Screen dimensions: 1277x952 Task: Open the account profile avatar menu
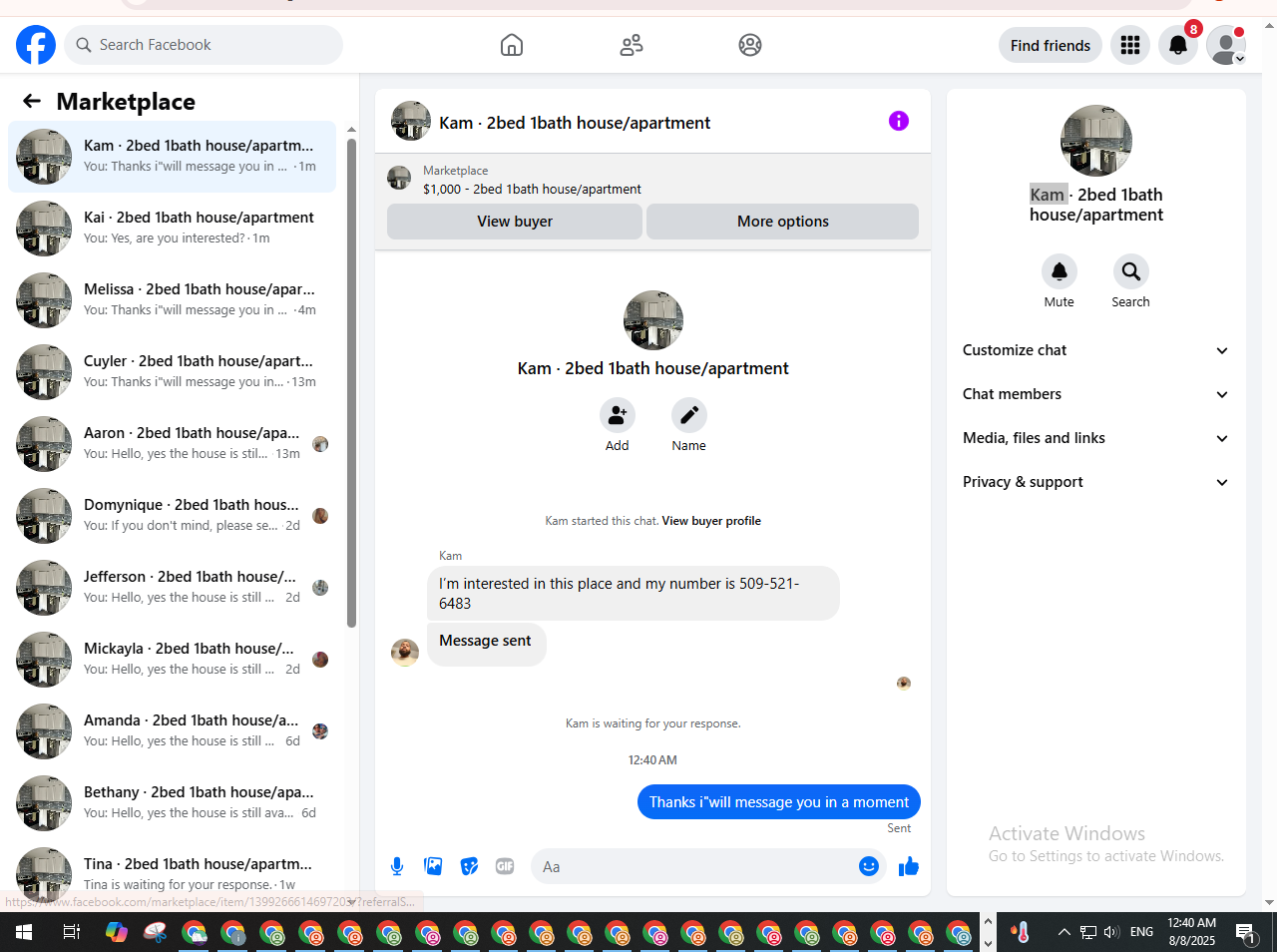pos(1226,45)
